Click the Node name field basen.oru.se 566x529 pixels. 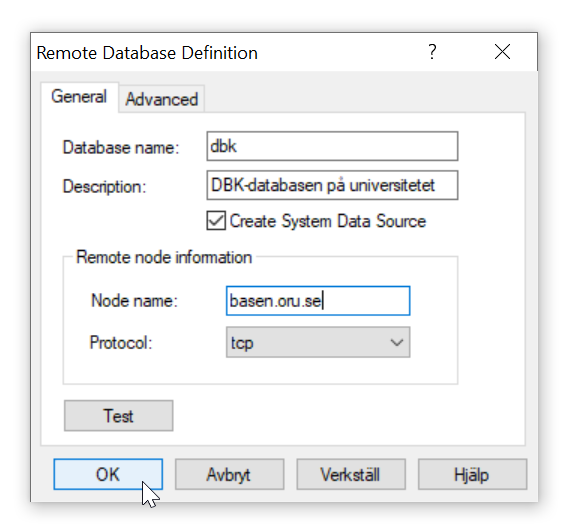click(318, 301)
